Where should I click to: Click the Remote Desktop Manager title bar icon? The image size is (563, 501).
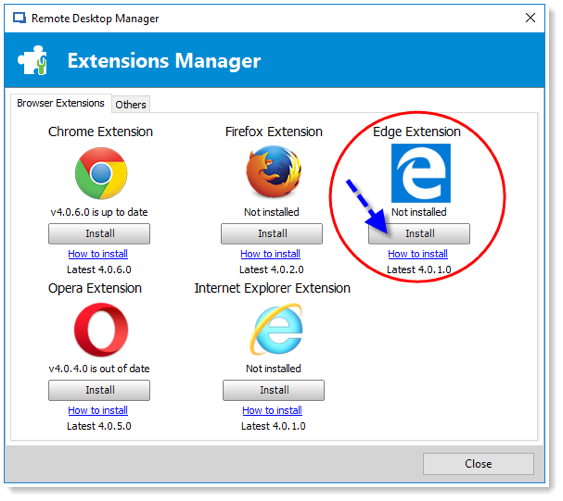coord(19,18)
